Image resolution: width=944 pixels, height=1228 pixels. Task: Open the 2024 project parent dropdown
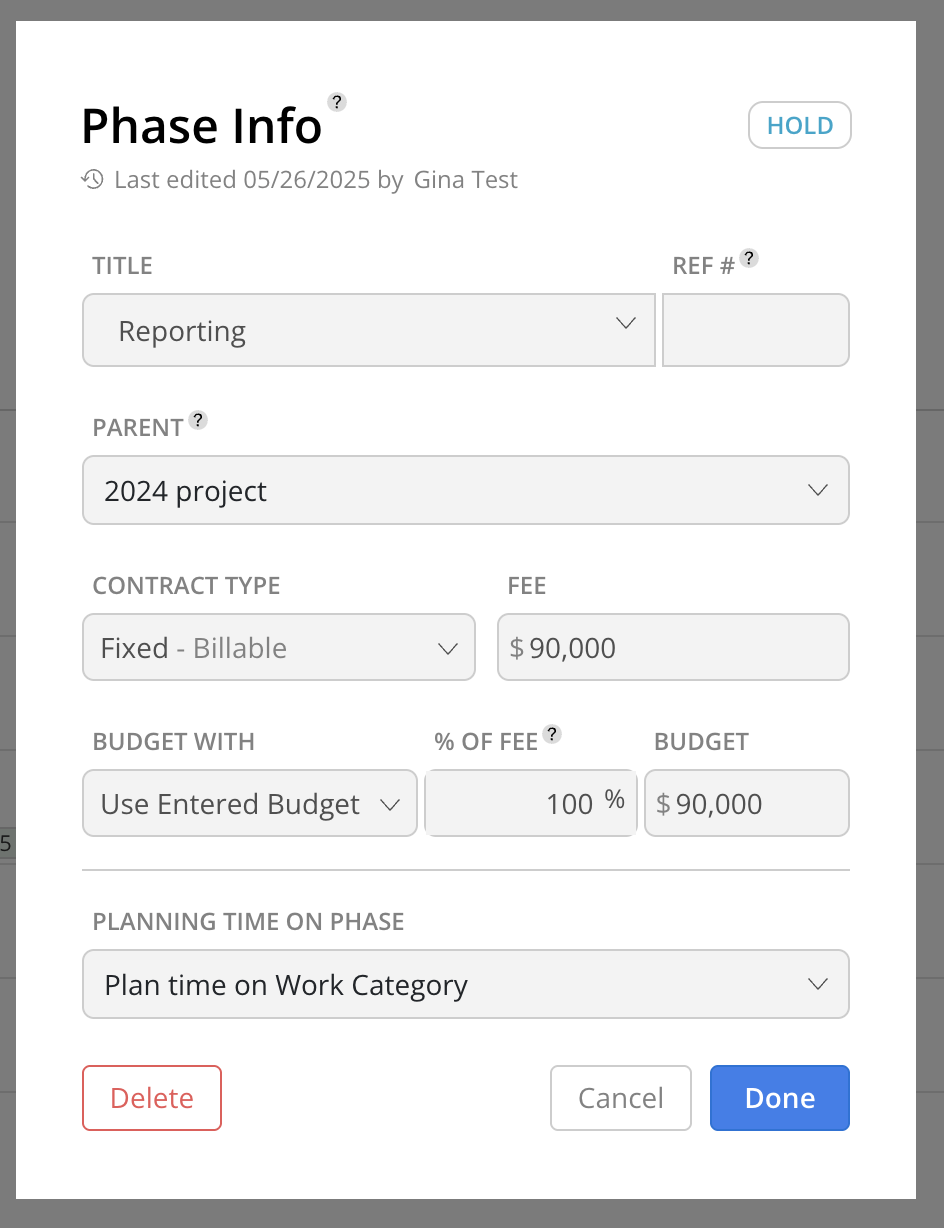click(x=466, y=490)
